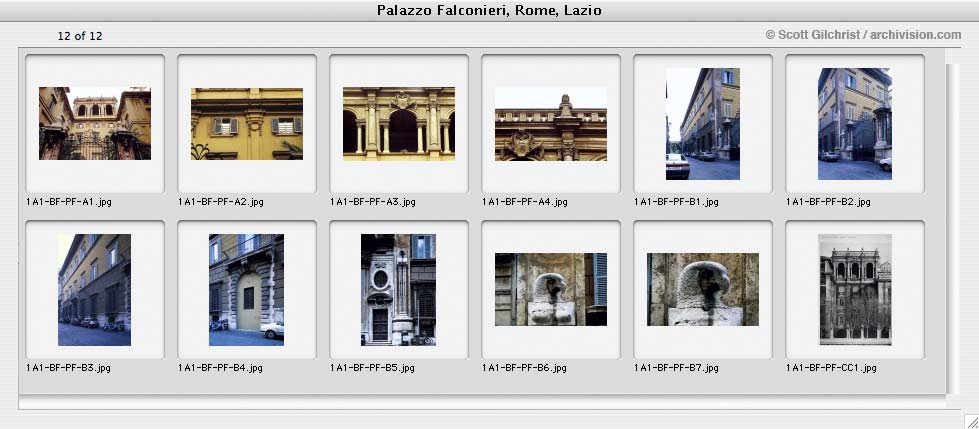This screenshot has height=429, width=979.
Task: Open the 1A1-BF-PF-A3.jpg loggia arches thumbnail
Action: [x=399, y=124]
